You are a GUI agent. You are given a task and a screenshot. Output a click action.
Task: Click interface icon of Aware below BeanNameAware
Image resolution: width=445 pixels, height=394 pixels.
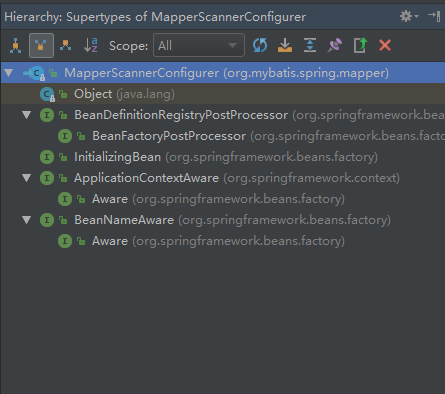(65, 241)
